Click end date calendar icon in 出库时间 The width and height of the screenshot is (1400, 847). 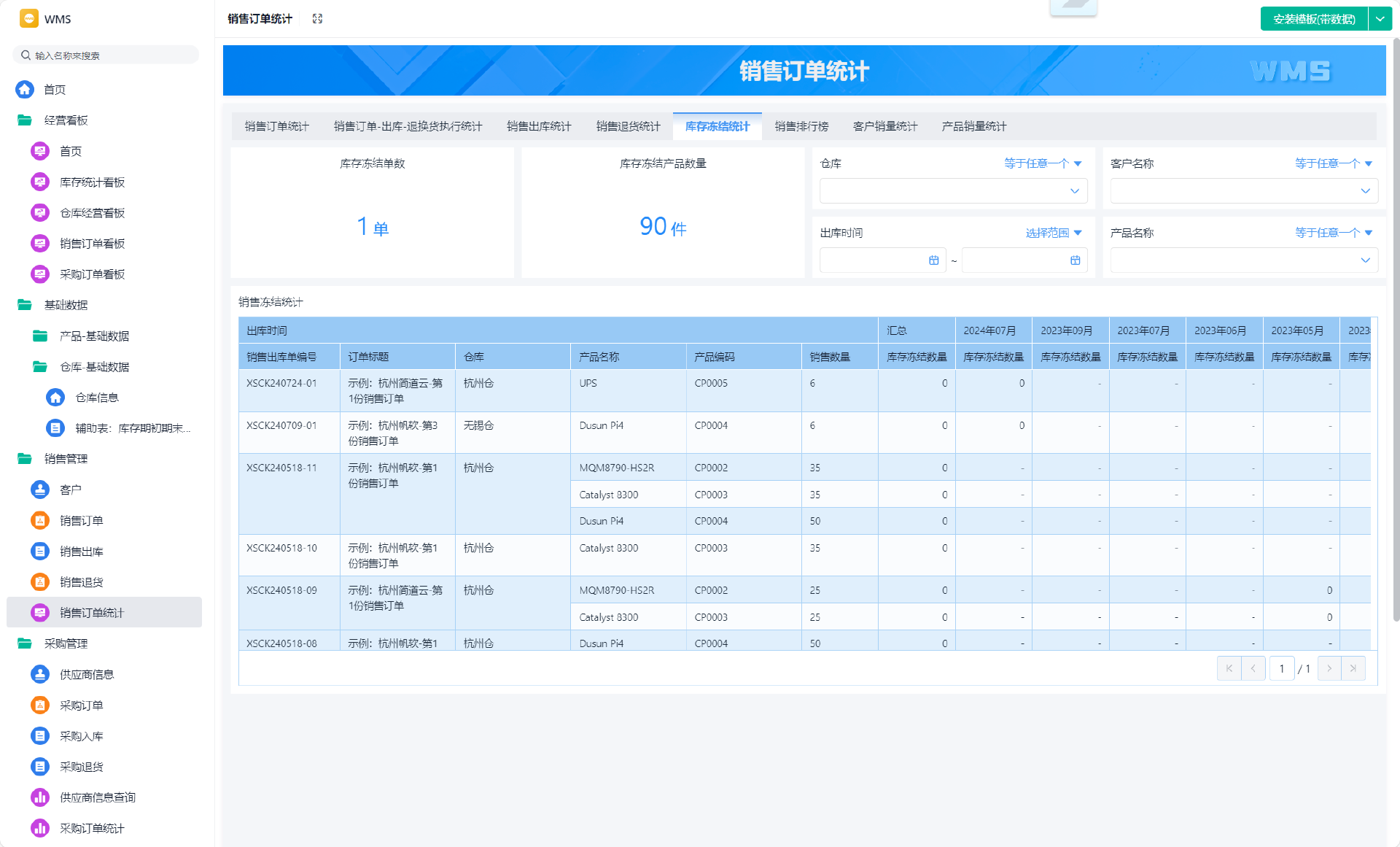coord(1075,260)
